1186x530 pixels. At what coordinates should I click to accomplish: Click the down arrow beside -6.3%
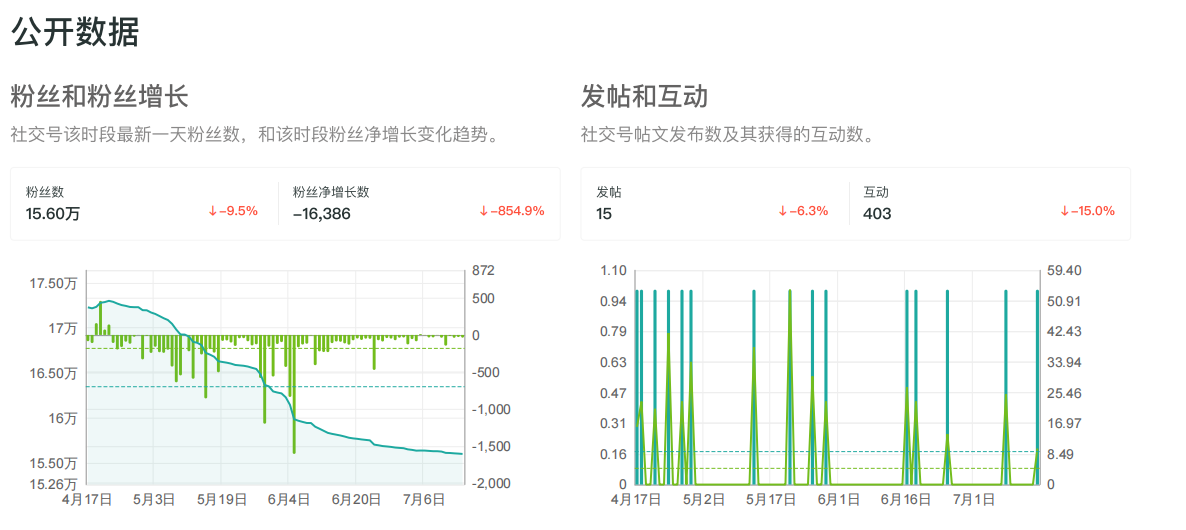click(782, 211)
